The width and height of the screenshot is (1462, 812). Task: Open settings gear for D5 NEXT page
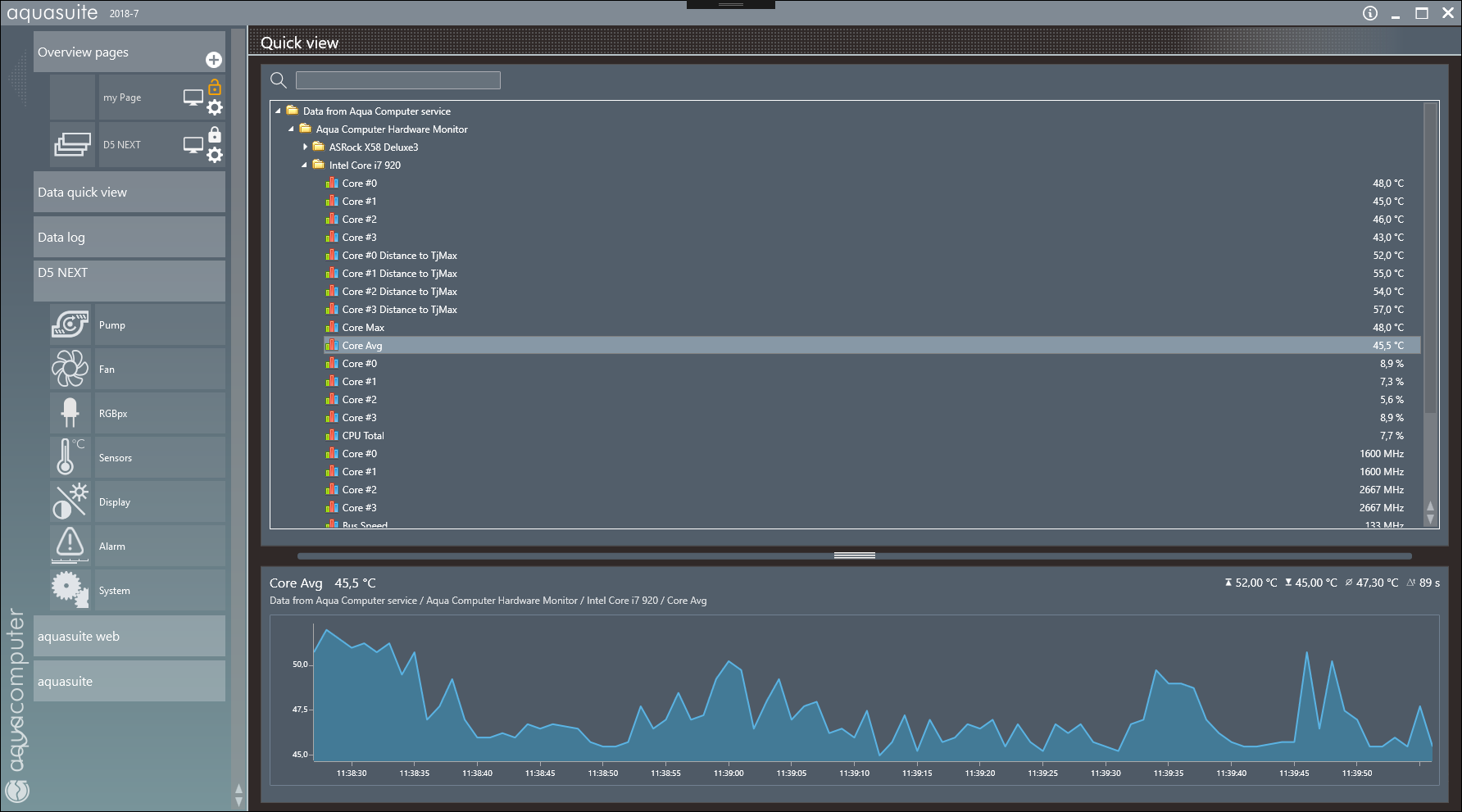[215, 155]
